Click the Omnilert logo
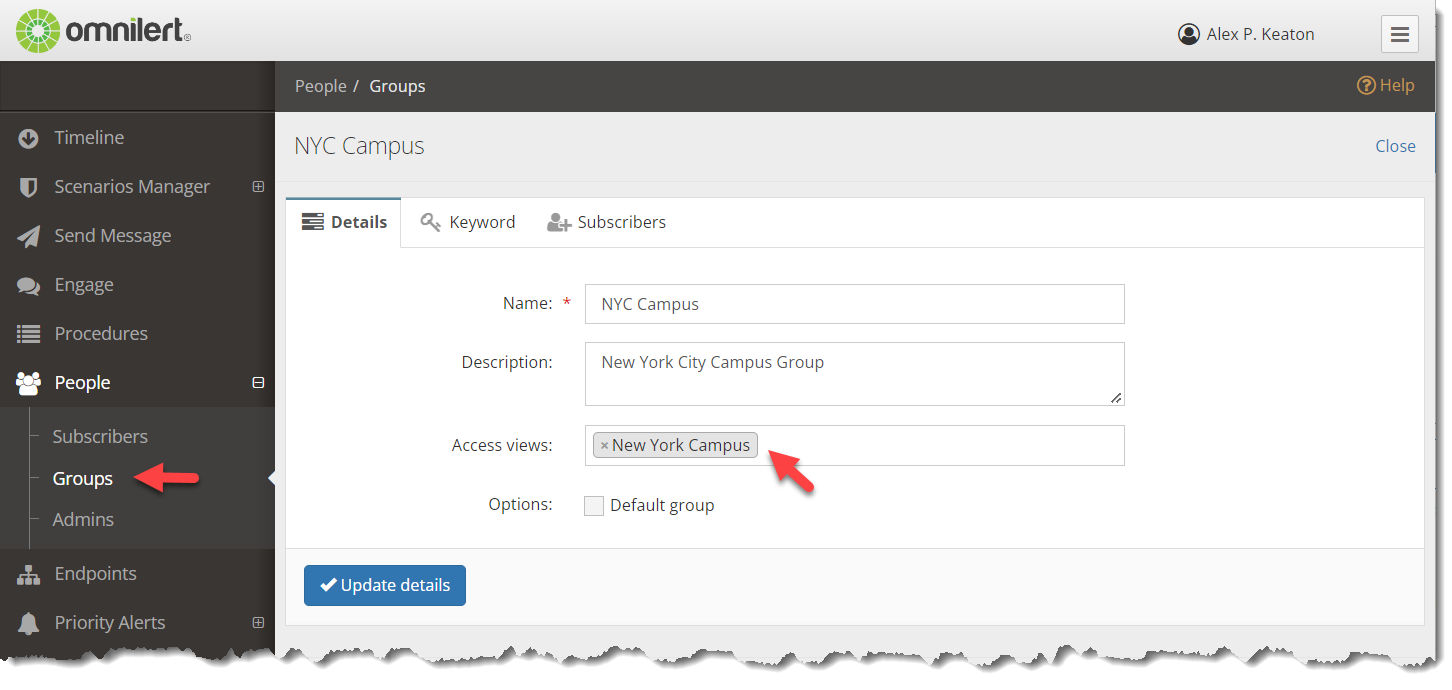The image size is (1452, 690). tap(103, 31)
